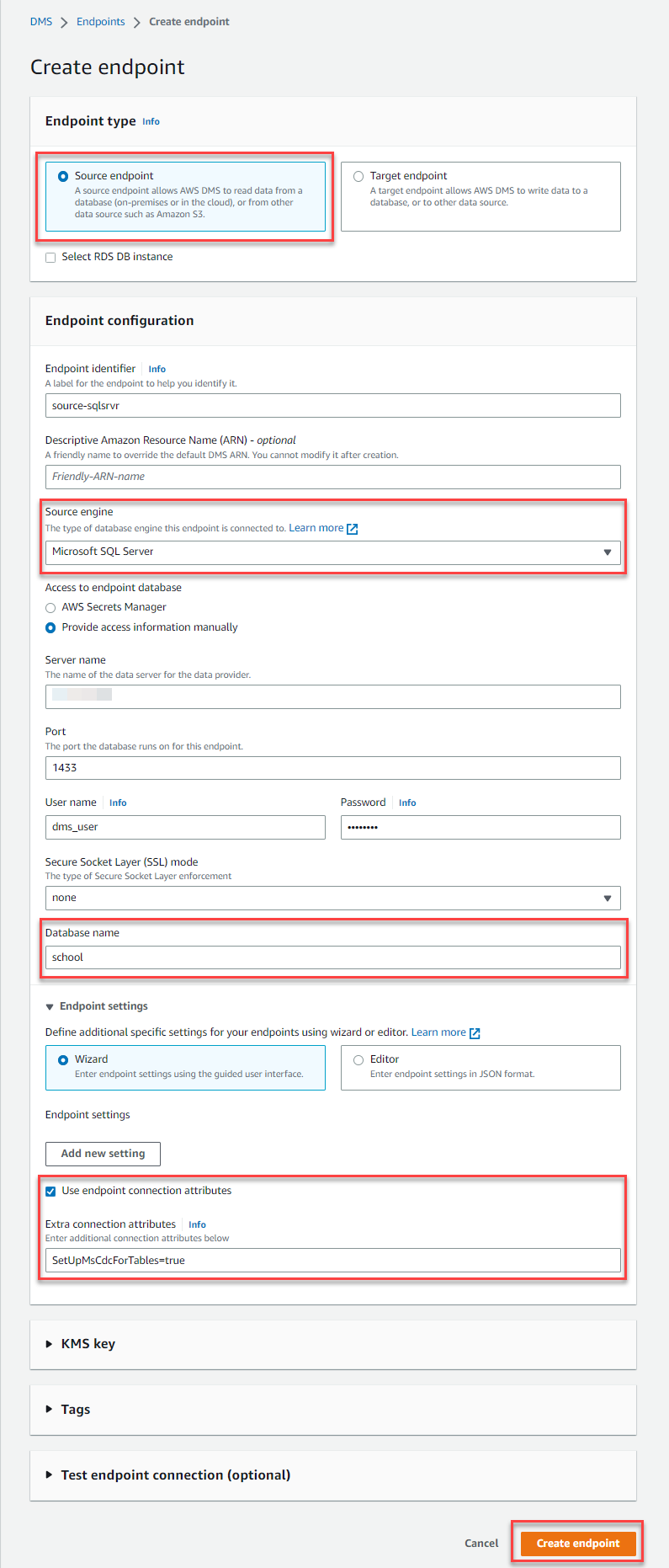Open Info beside Extra connection attributes
Viewport: 669px width, 1568px height.
tap(197, 1225)
